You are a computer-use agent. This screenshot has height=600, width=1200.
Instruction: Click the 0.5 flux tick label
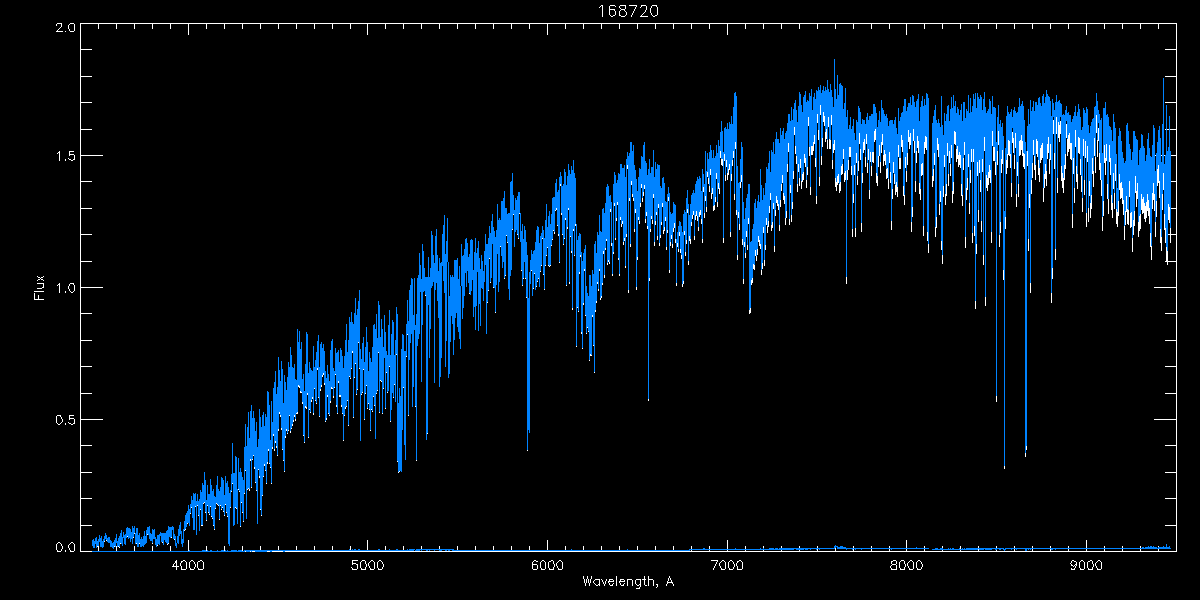[x=66, y=419]
